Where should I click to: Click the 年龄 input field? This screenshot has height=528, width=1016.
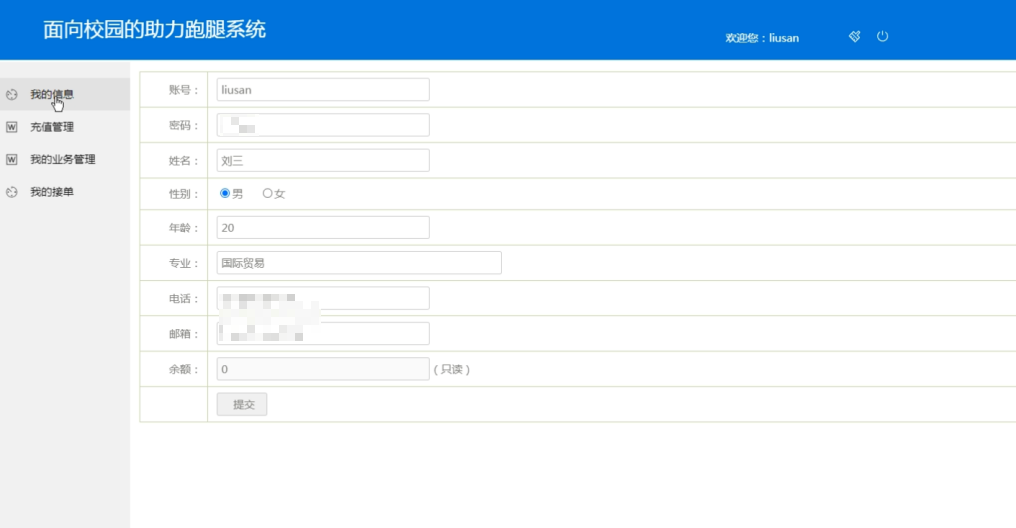(x=323, y=227)
